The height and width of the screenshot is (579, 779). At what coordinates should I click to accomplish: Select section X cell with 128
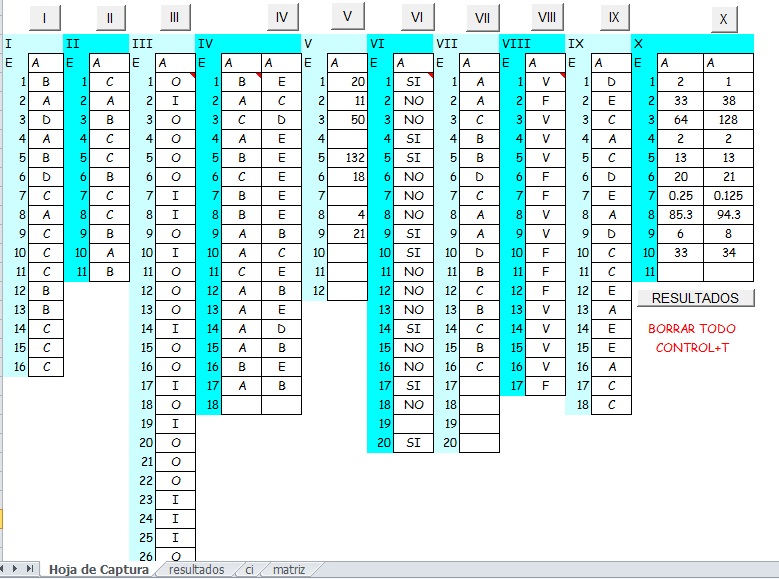click(728, 120)
